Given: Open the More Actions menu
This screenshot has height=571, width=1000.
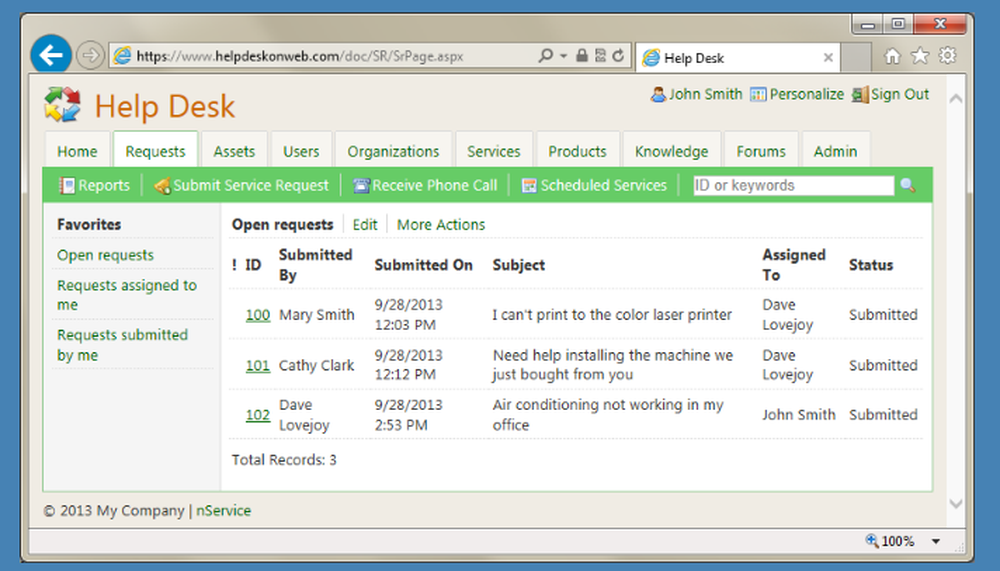Looking at the screenshot, I should (441, 225).
